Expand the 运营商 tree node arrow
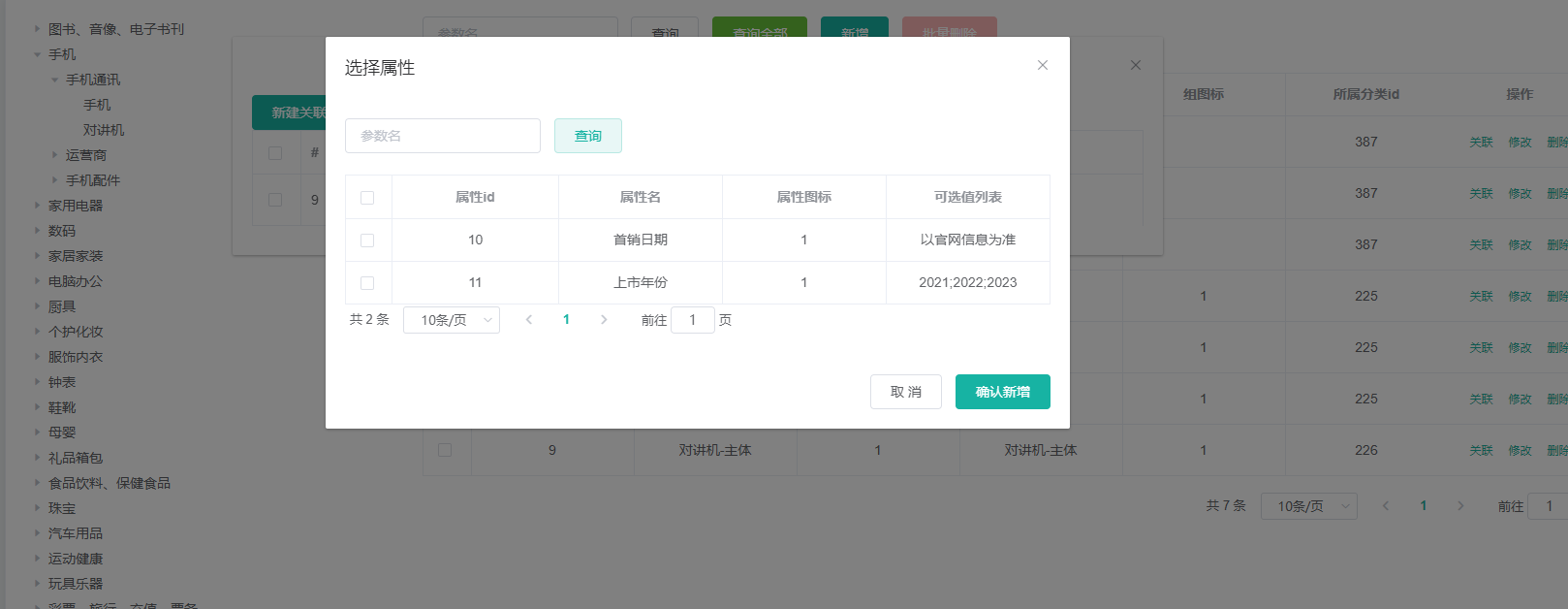Viewport: 1568px width, 609px height. 55,155
